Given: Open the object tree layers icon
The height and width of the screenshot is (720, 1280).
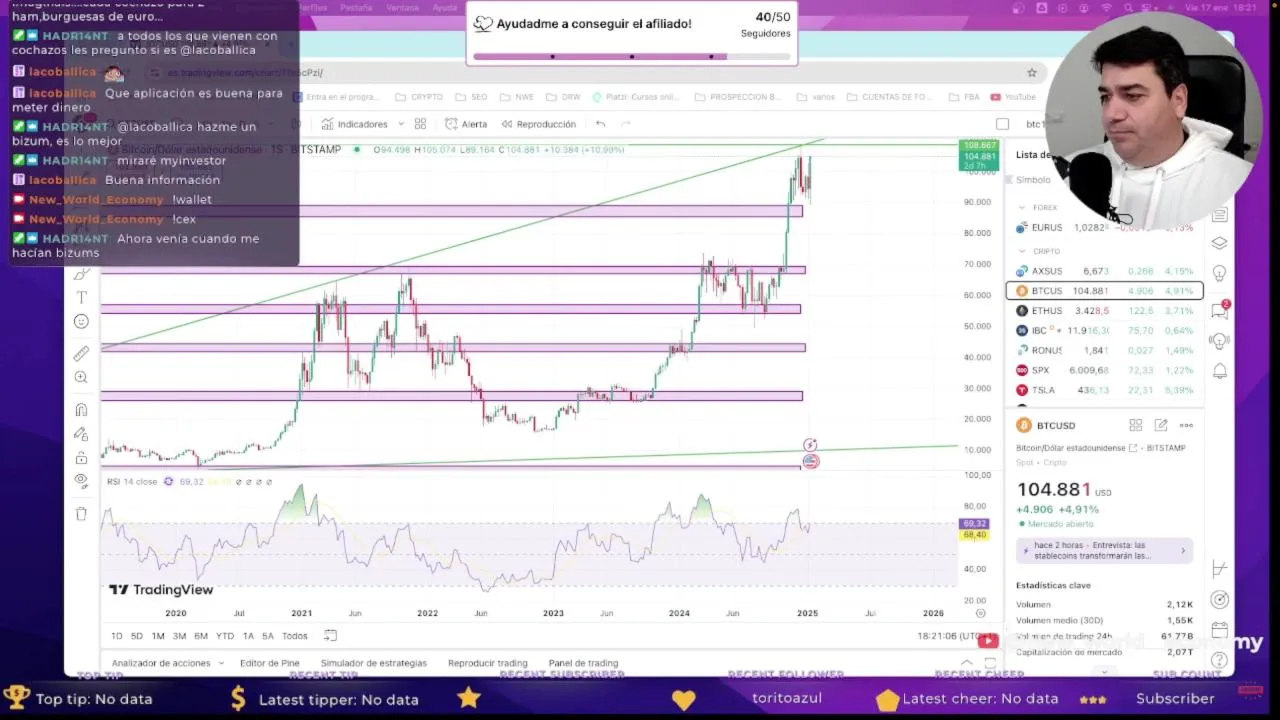Looking at the screenshot, I should click(x=1219, y=243).
